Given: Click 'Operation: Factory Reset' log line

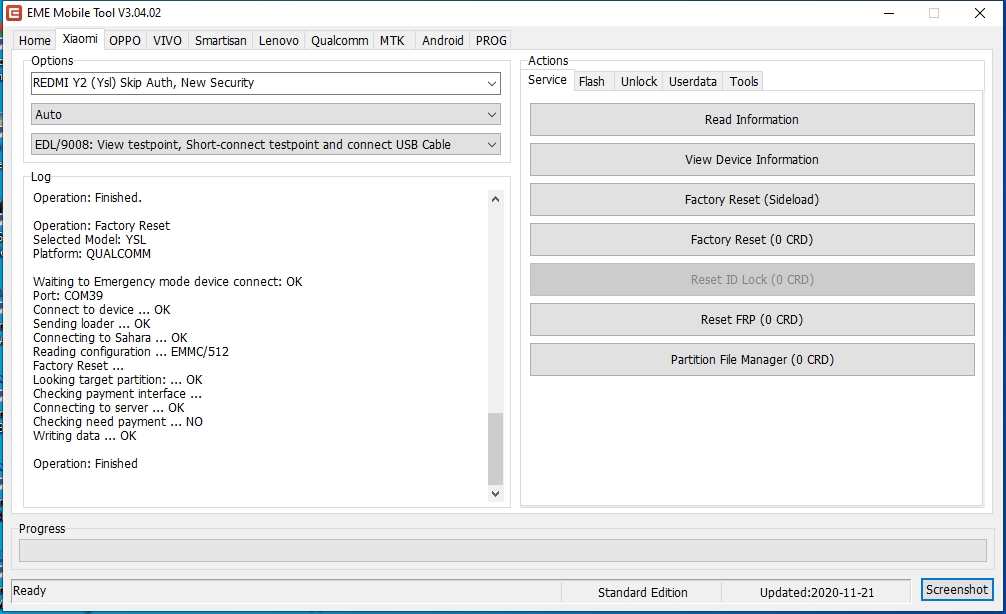Looking at the screenshot, I should coord(102,226).
